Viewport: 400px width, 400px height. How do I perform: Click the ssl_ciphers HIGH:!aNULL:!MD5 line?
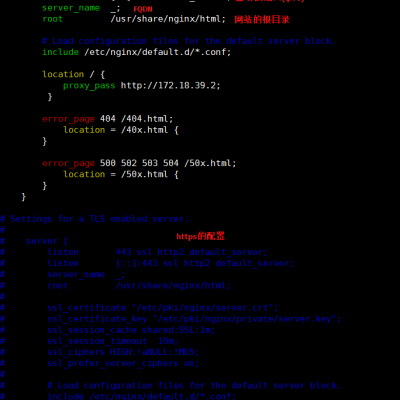(x=123, y=352)
